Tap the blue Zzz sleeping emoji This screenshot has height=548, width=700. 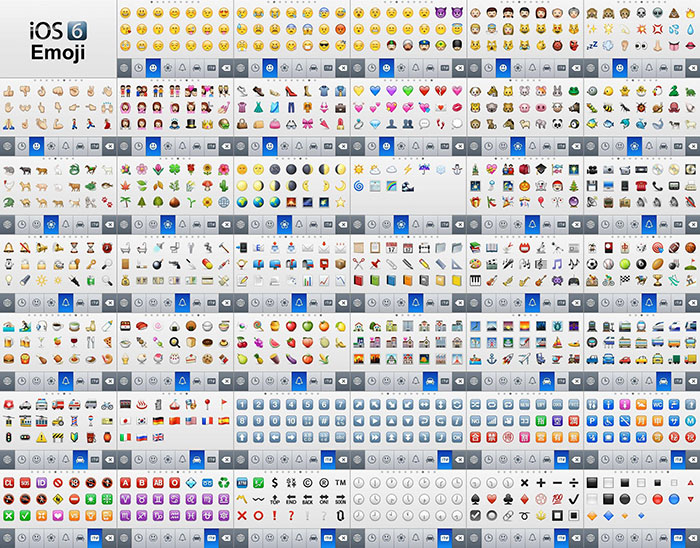pyautogui.click(x=592, y=46)
